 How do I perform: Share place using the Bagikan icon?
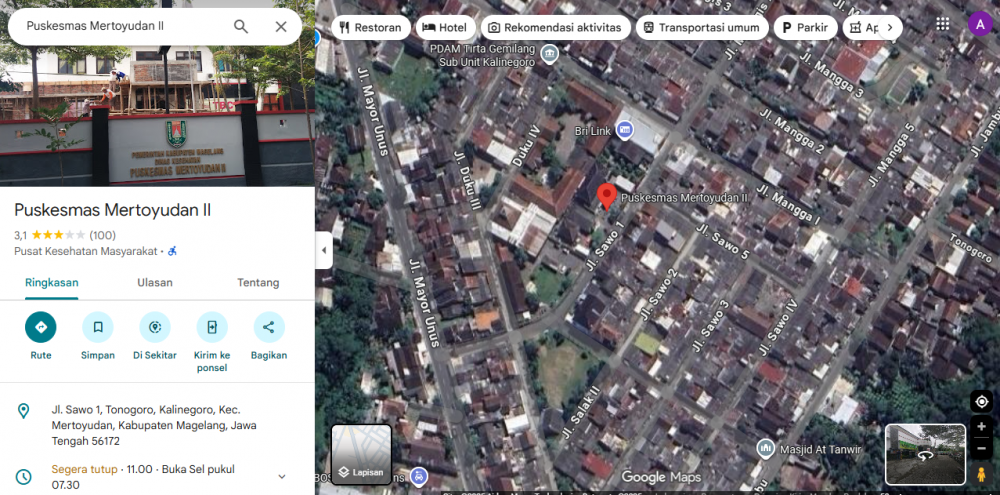click(268, 327)
